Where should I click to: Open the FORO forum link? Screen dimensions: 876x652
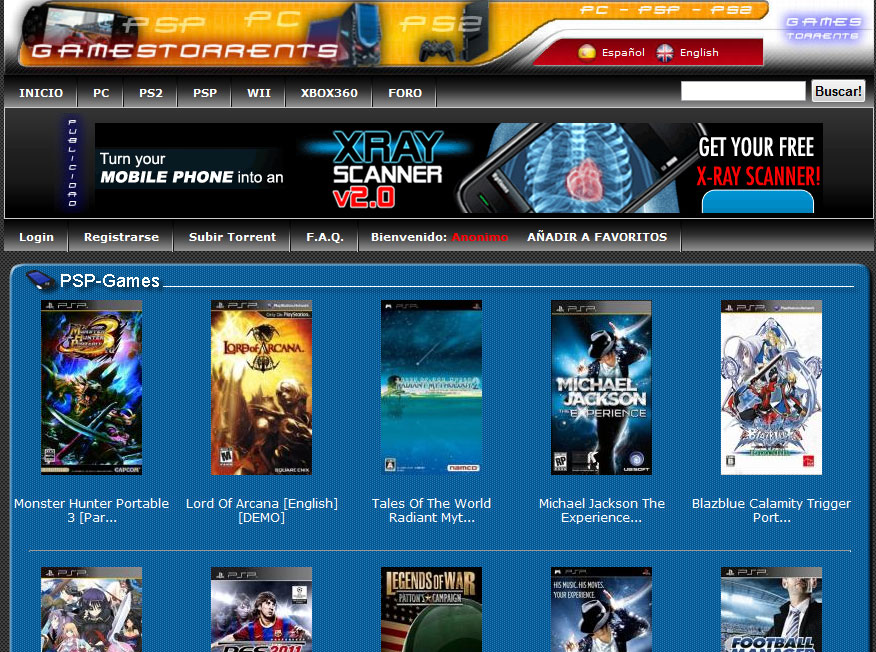pos(405,93)
